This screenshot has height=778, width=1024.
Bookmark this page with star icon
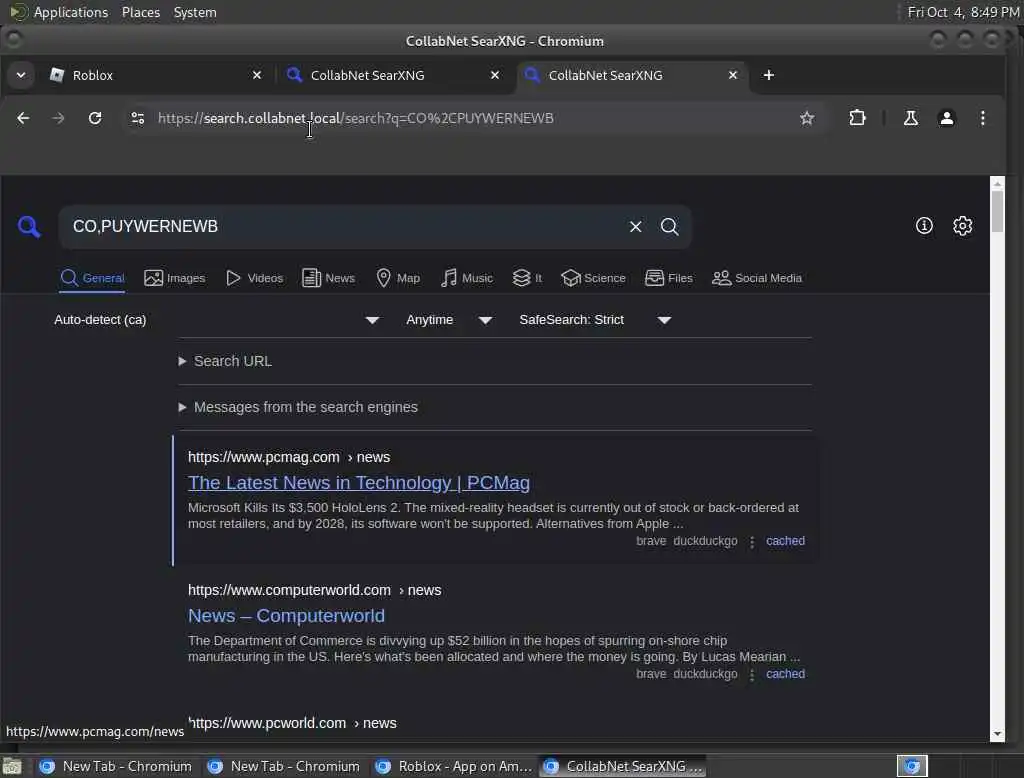(807, 118)
